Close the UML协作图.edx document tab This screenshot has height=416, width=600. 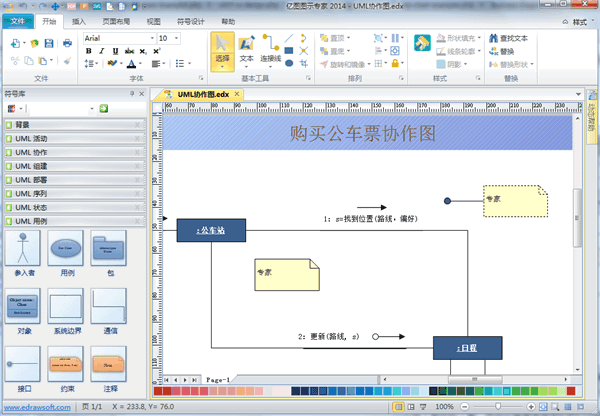point(237,94)
